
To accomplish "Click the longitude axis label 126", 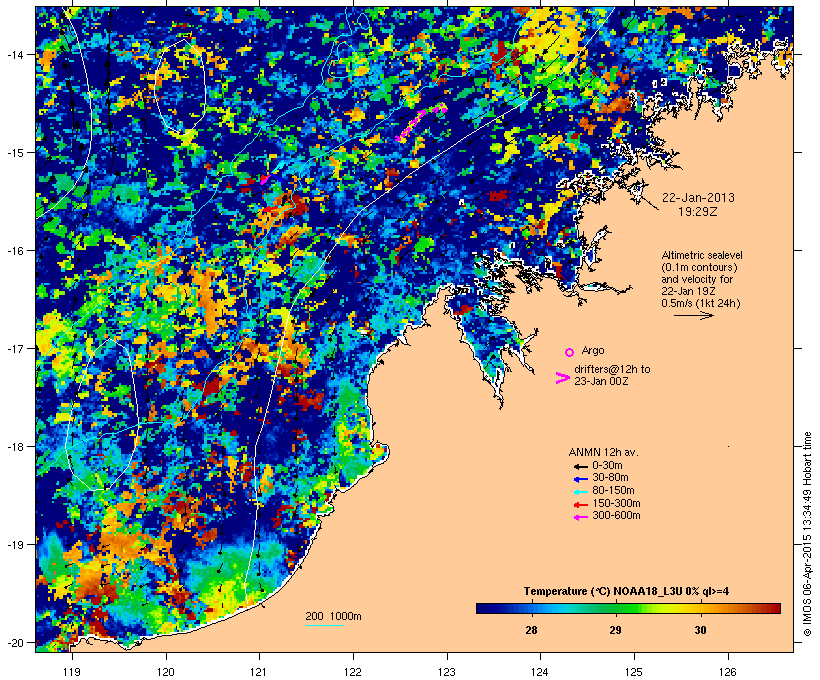I will [x=728, y=672].
